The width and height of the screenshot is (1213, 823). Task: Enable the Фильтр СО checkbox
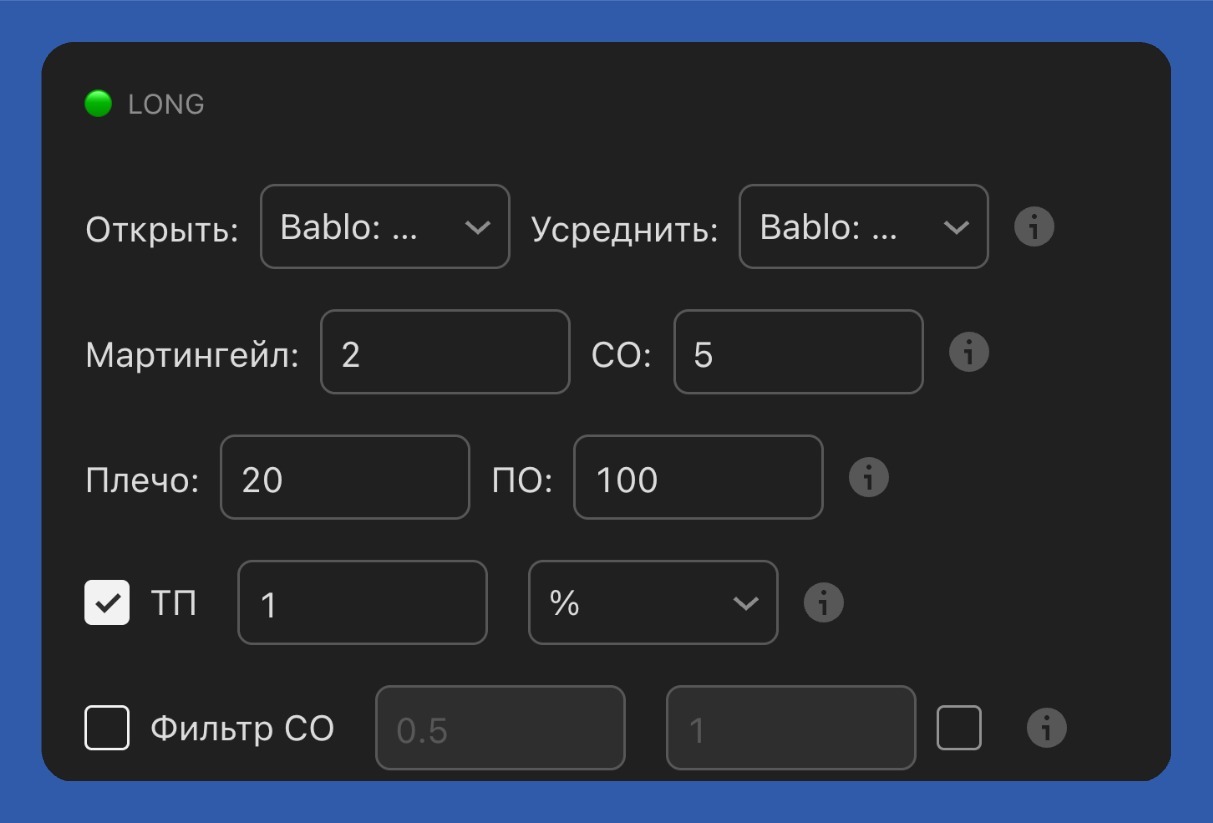pyautogui.click(x=107, y=728)
